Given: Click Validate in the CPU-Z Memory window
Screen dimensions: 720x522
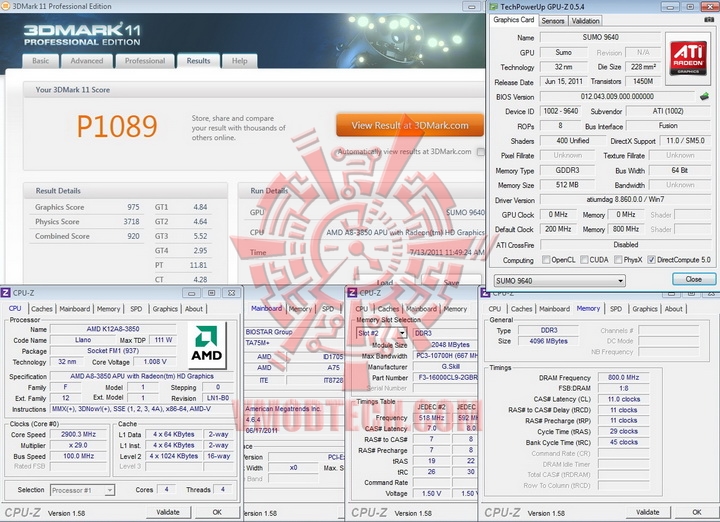Looking at the screenshot, I should click(647, 512).
